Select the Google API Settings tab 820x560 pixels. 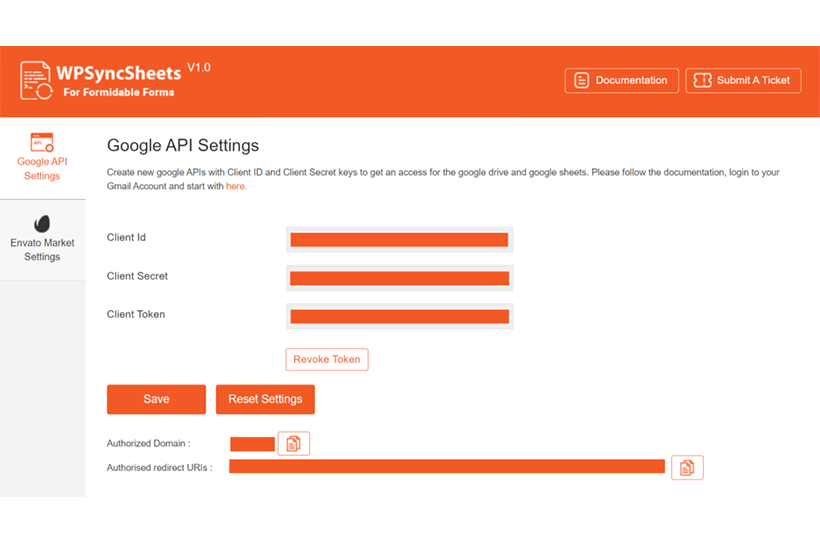[x=42, y=158]
